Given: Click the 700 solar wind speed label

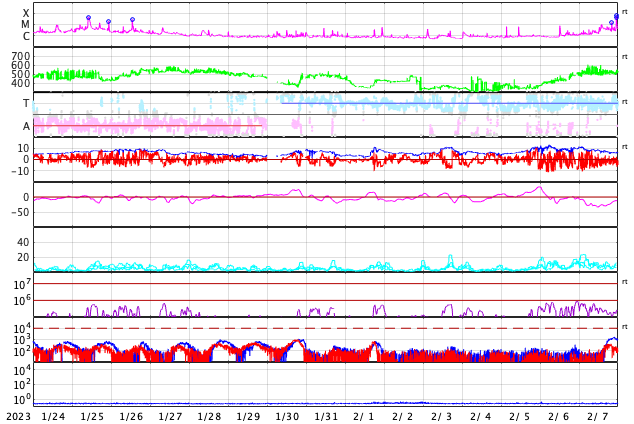Looking at the screenshot, I should pyautogui.click(x=21, y=56).
